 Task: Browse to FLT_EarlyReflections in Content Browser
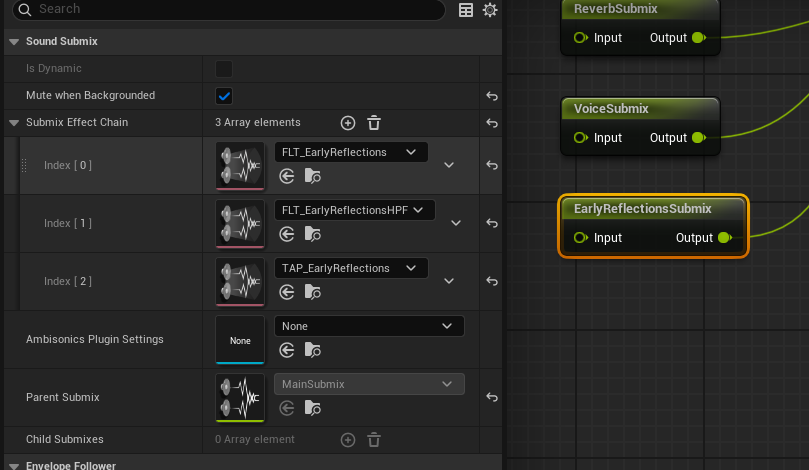pos(313,176)
